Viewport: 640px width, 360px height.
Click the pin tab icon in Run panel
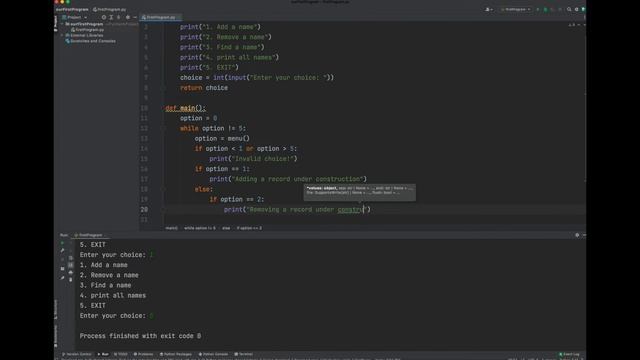coord(62,278)
